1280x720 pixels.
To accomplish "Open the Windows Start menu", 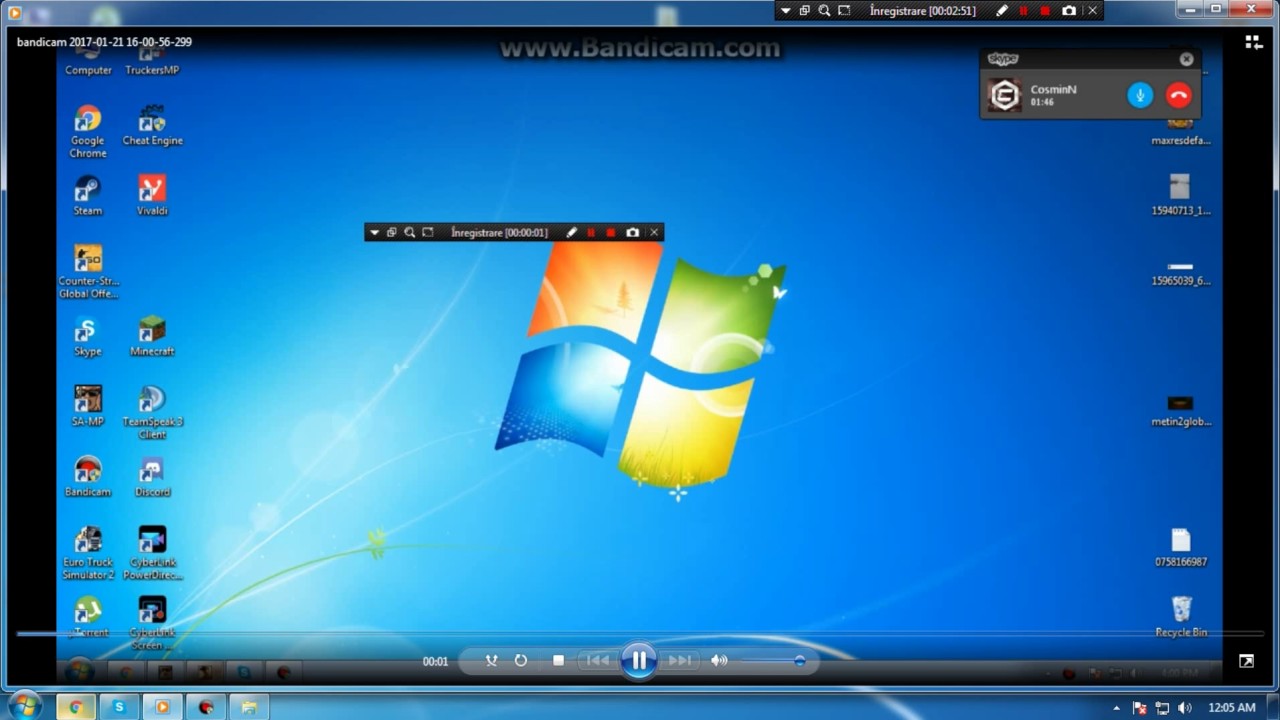I will pos(24,706).
